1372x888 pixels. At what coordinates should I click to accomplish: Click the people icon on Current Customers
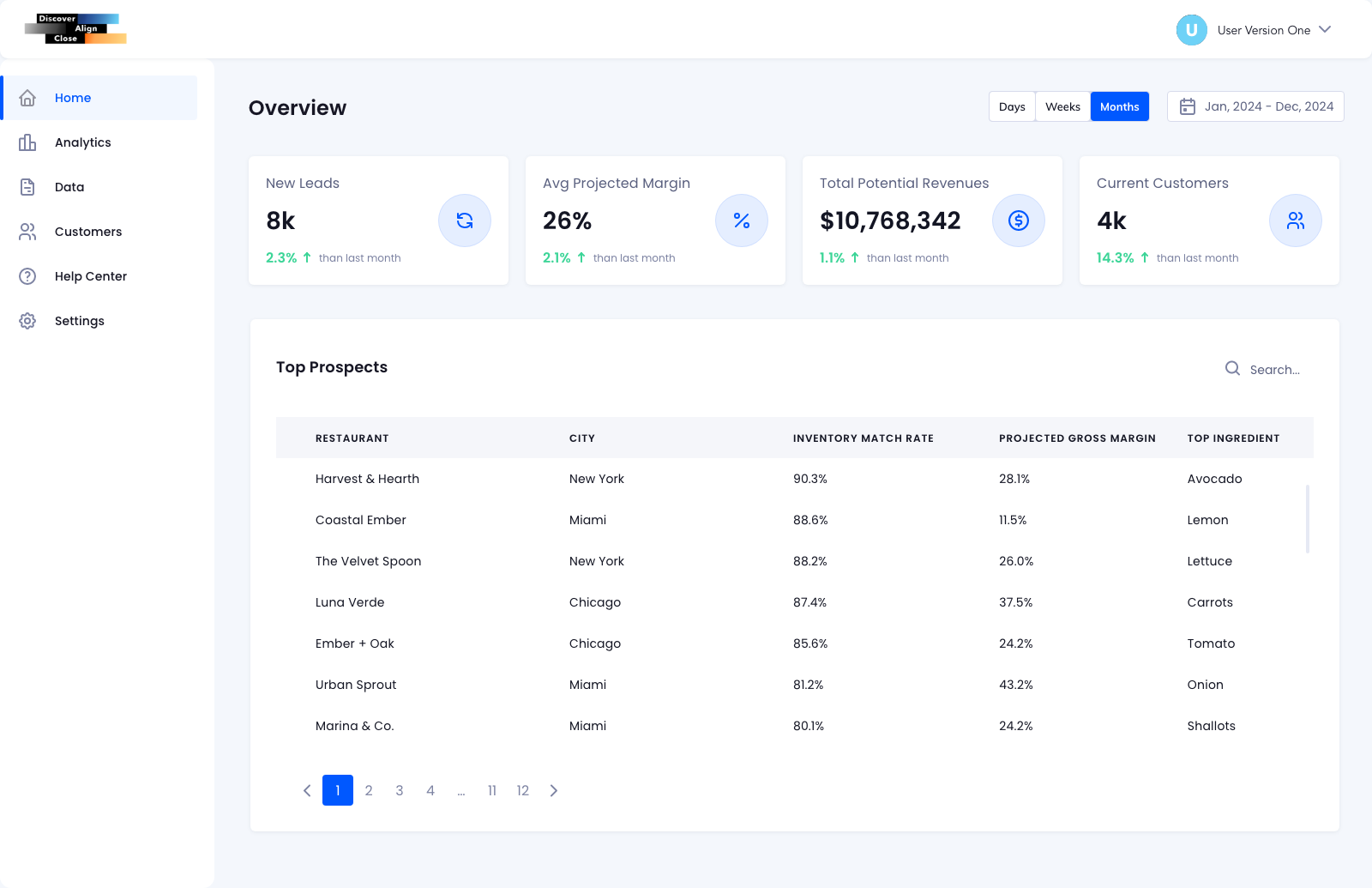pos(1295,220)
